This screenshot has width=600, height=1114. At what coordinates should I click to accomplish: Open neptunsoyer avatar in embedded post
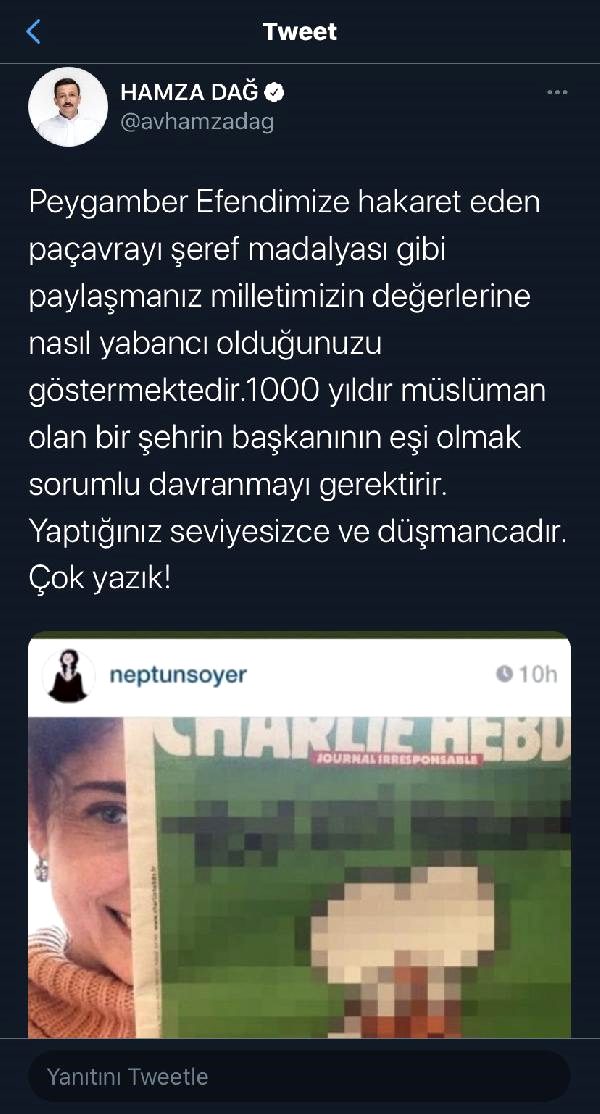click(x=68, y=675)
